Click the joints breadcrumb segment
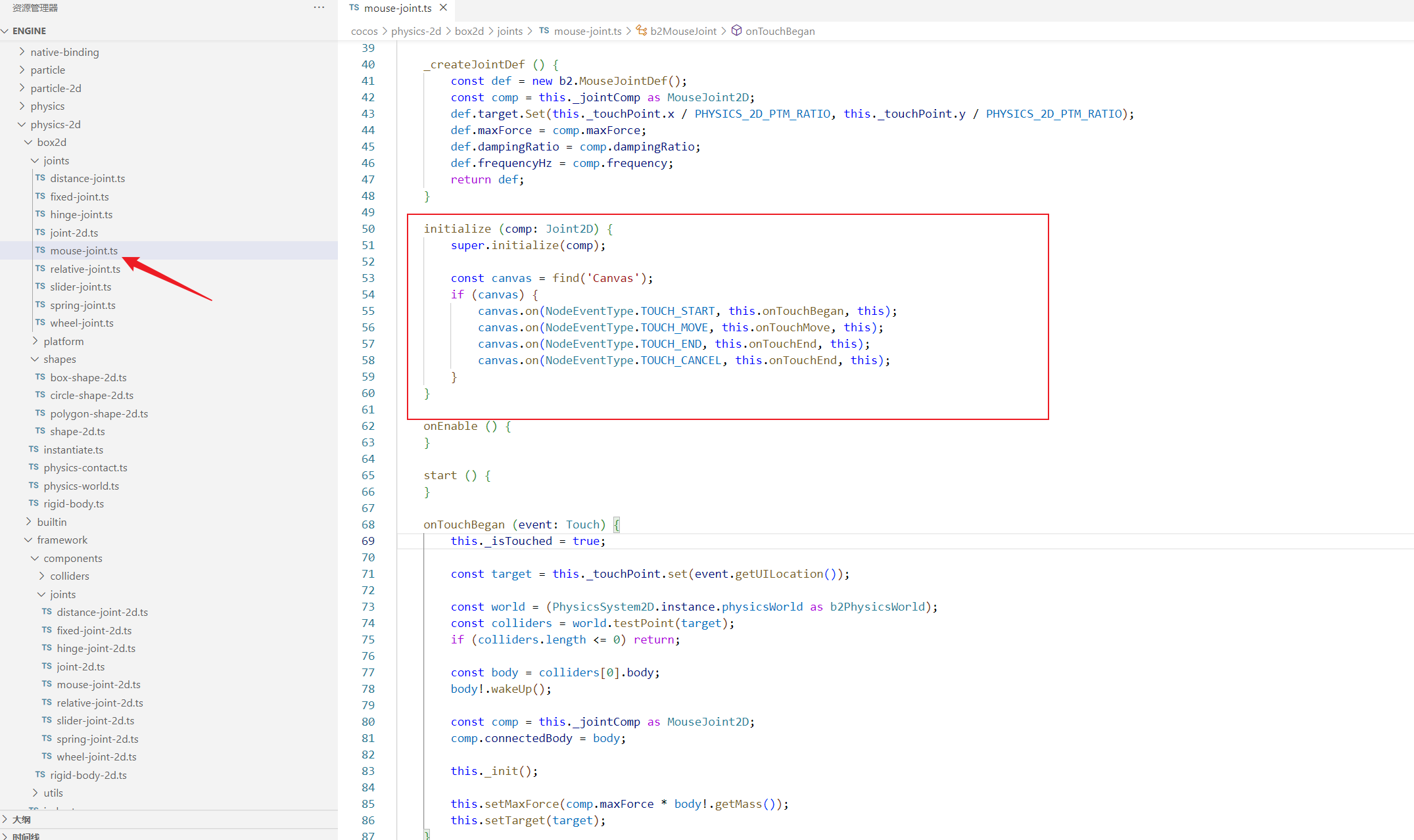The height and width of the screenshot is (840, 1414). (x=509, y=31)
